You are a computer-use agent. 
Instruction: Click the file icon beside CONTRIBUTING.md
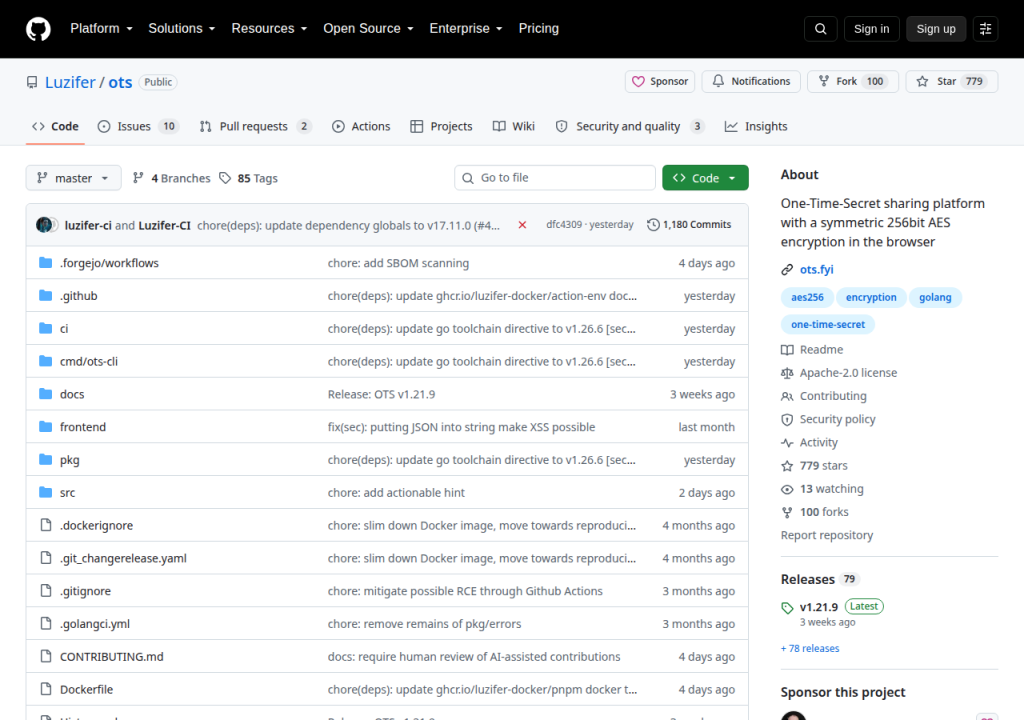[45, 657]
